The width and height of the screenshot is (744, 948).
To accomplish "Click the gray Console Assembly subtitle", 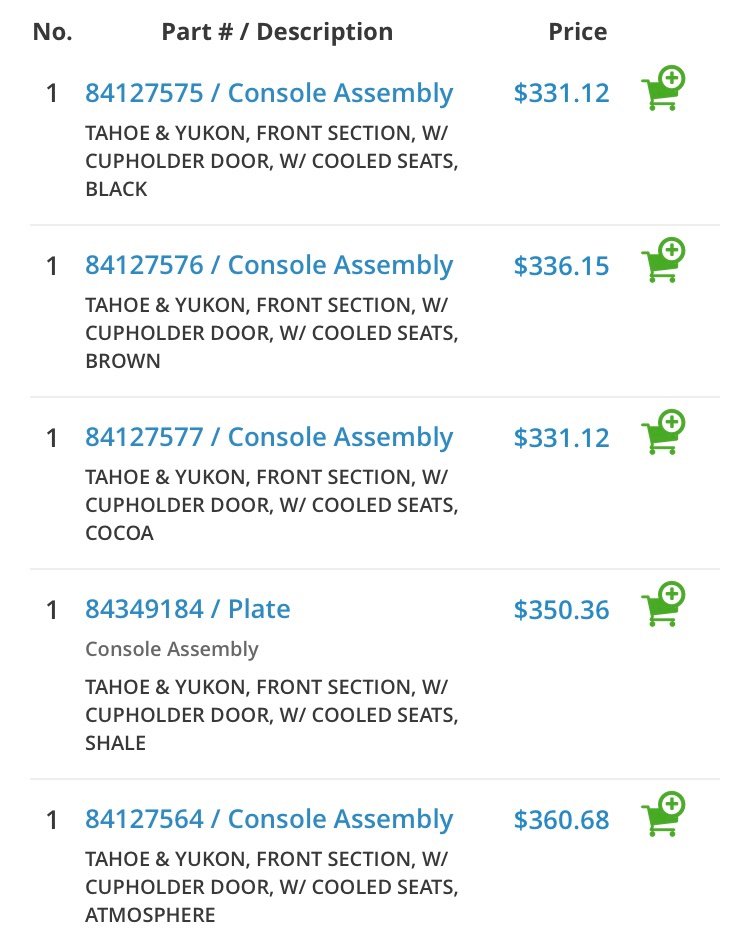I will tap(172, 649).
